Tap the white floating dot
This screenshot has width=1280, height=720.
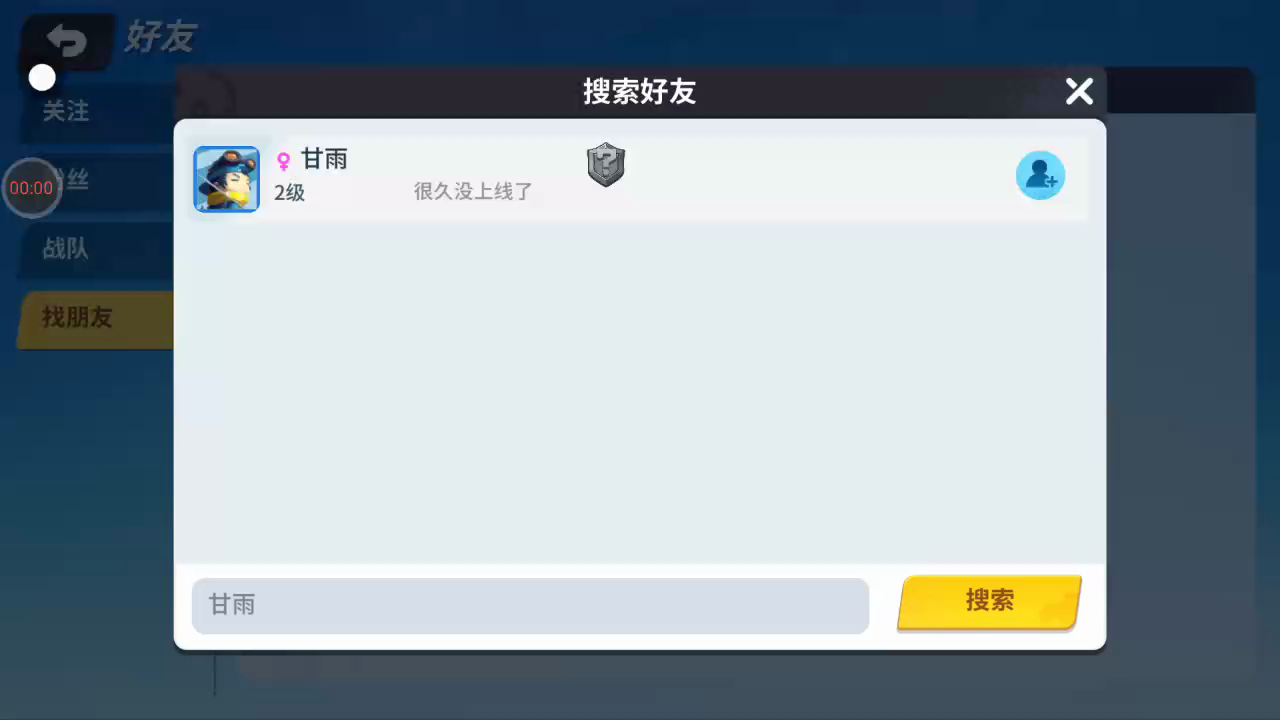(42, 77)
